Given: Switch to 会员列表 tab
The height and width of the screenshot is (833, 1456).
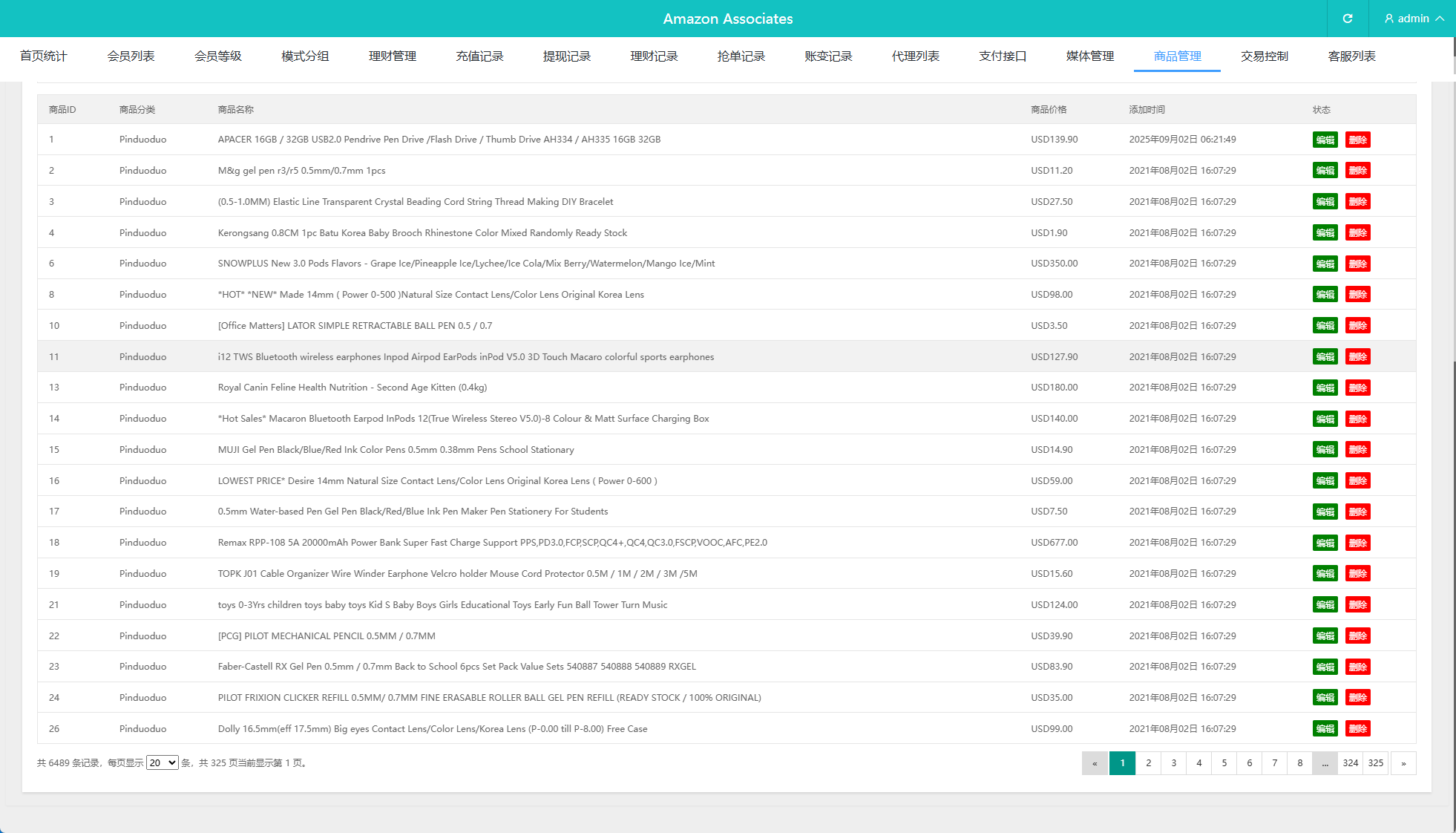Looking at the screenshot, I should [131, 56].
